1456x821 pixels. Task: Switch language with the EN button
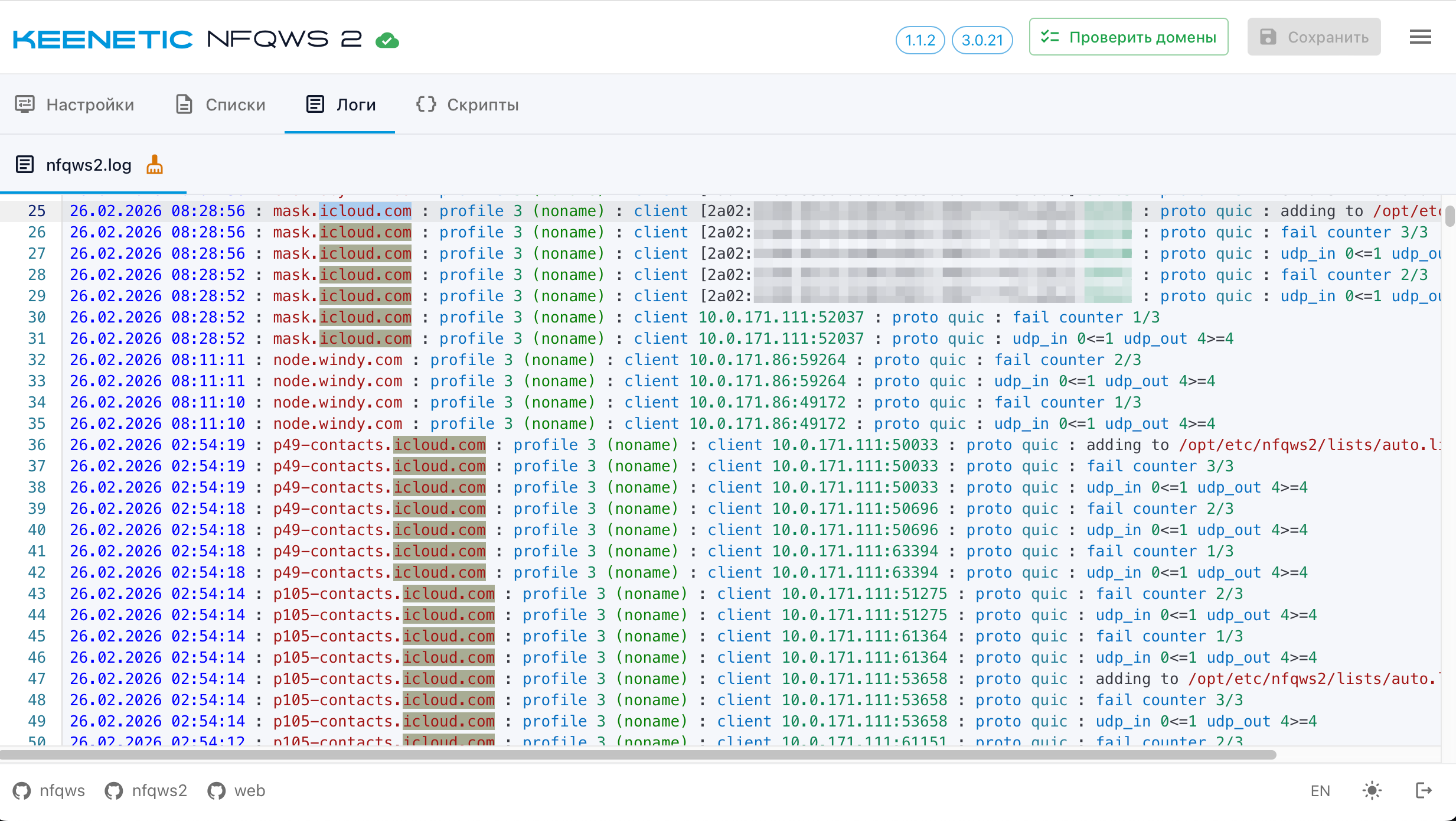click(x=1320, y=791)
